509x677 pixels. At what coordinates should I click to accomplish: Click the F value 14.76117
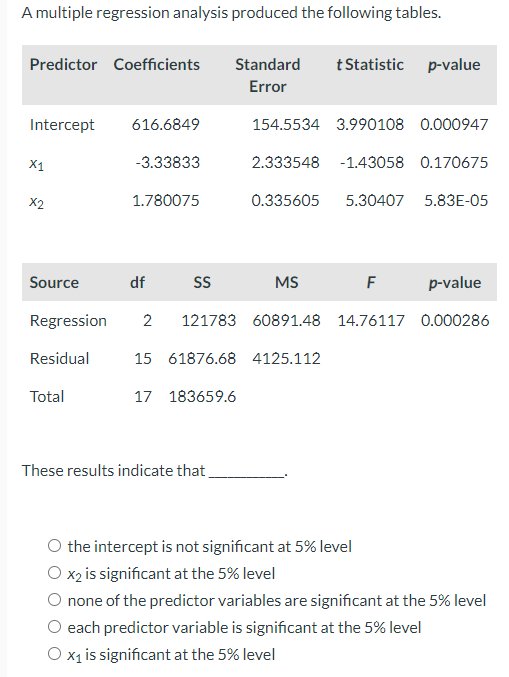coord(371,320)
